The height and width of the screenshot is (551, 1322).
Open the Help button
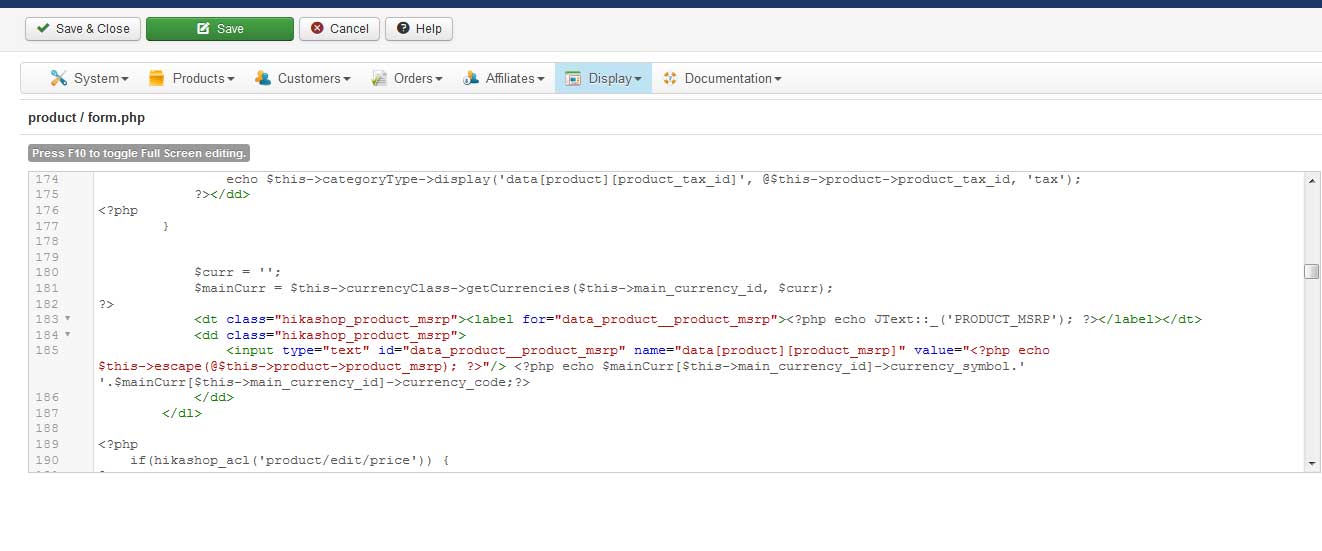coord(419,29)
